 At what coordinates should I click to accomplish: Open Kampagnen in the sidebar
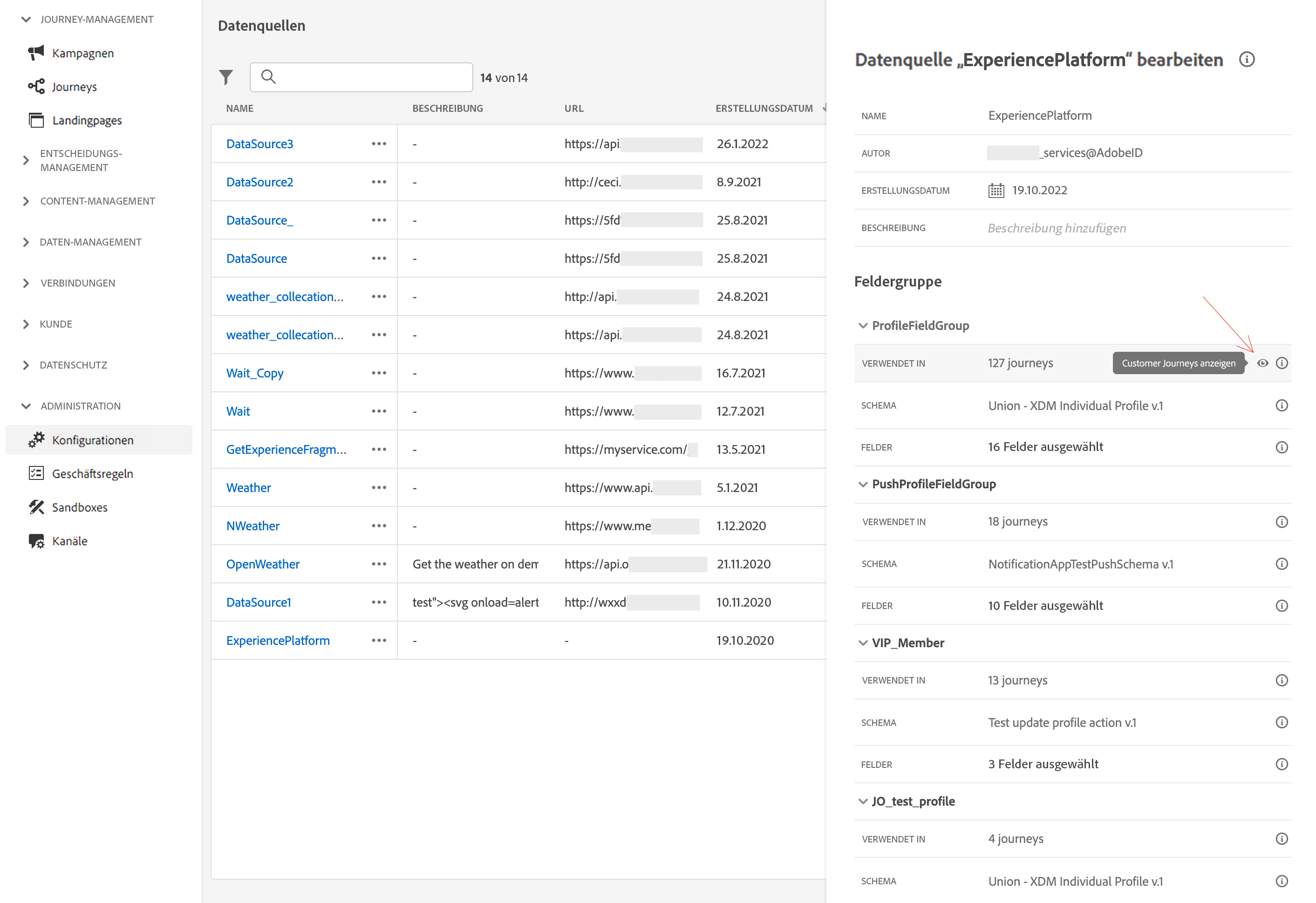click(82, 53)
